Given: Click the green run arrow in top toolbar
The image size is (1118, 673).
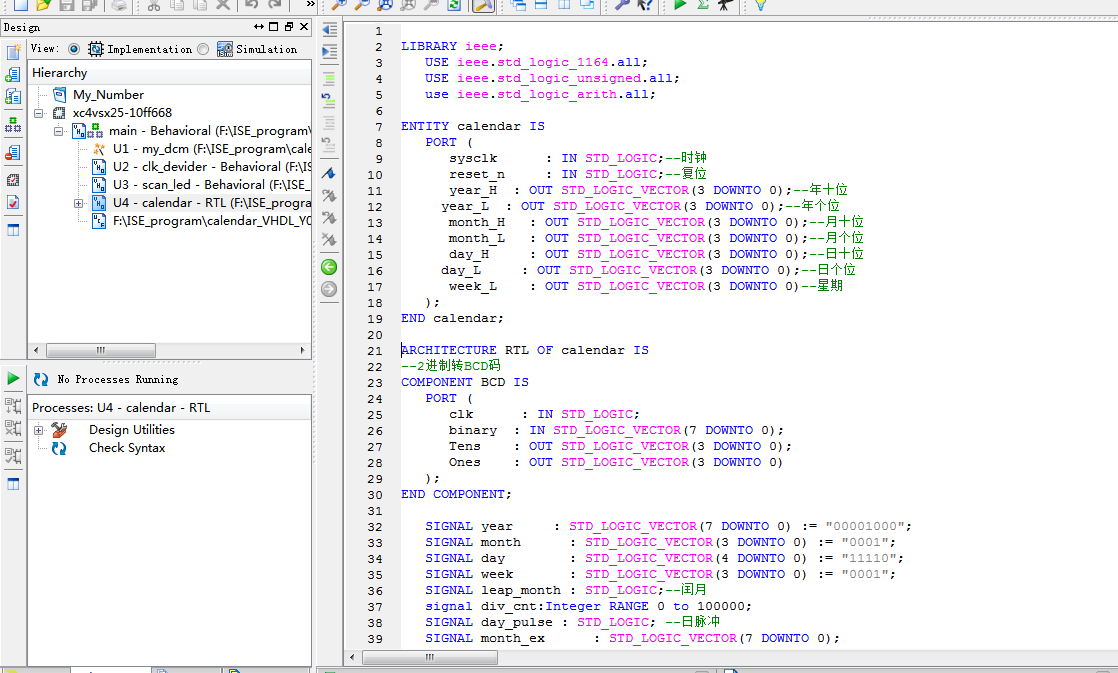Looking at the screenshot, I should coord(680,5).
